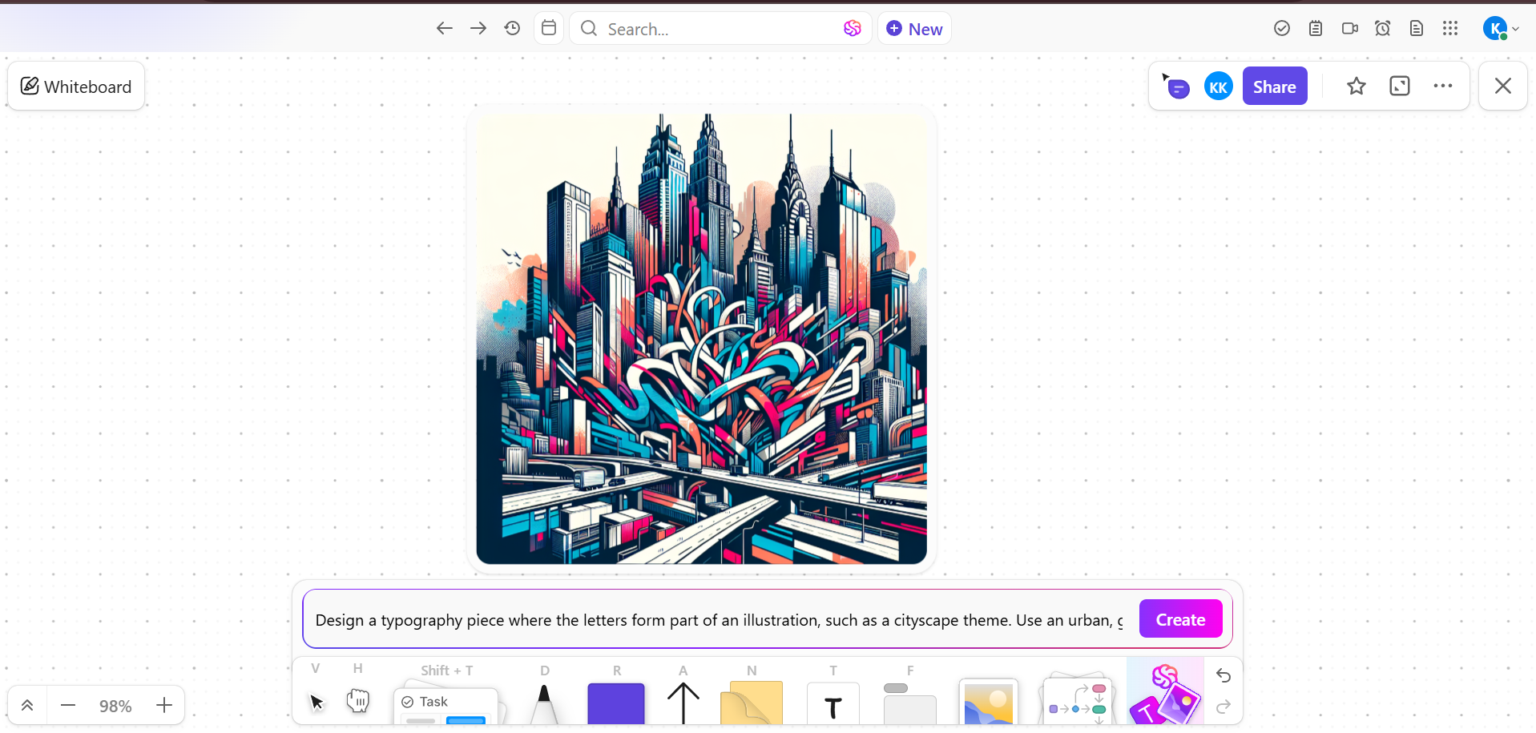Open ClickUp Clips video recorder
Screen dimensions: 1536x733
(x=1349, y=28)
